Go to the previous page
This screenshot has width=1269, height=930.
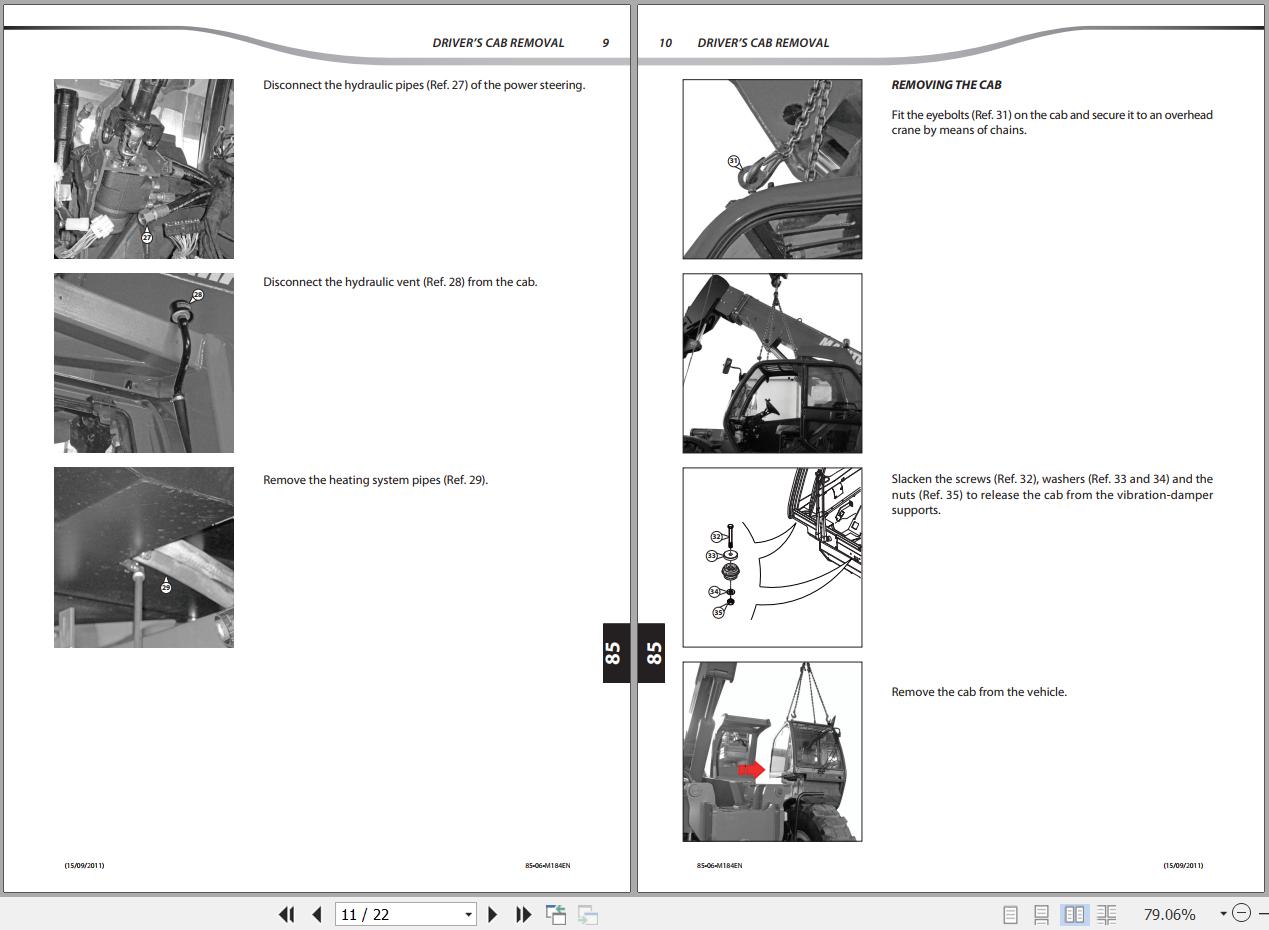coord(317,914)
